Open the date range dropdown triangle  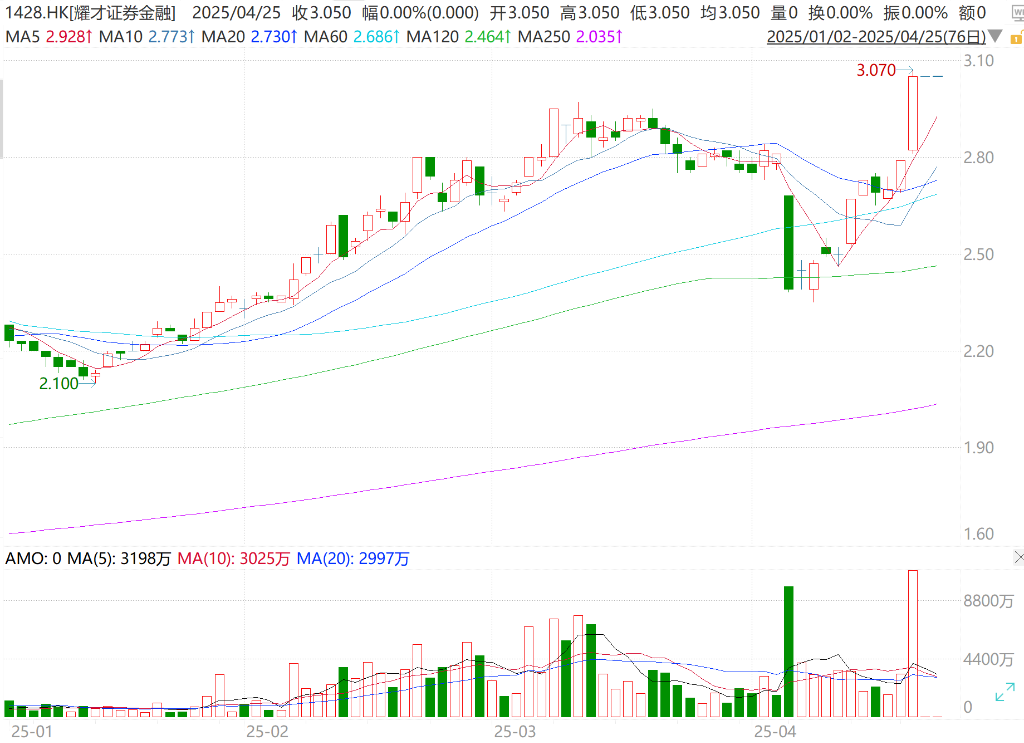995,37
